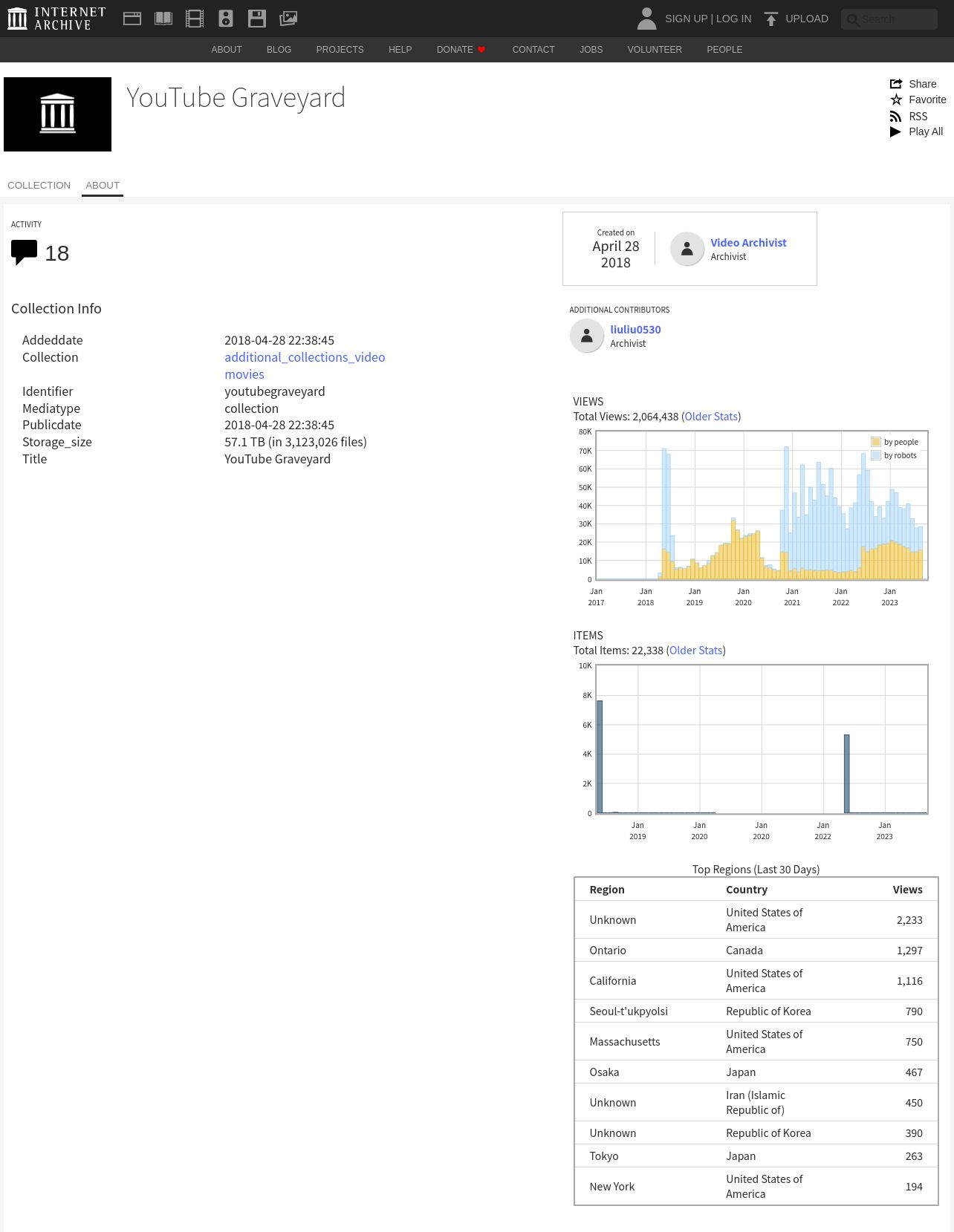Open Video Archivist profile link
Screen dimensions: 954x1232
point(748,243)
